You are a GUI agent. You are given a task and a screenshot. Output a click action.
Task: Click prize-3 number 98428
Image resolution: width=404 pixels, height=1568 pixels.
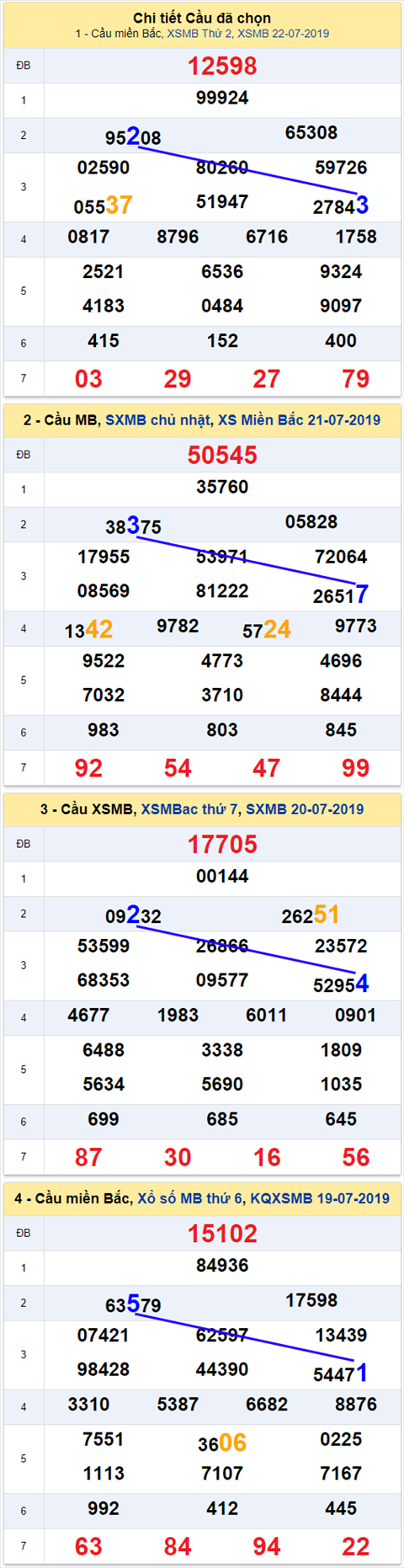[104, 1369]
